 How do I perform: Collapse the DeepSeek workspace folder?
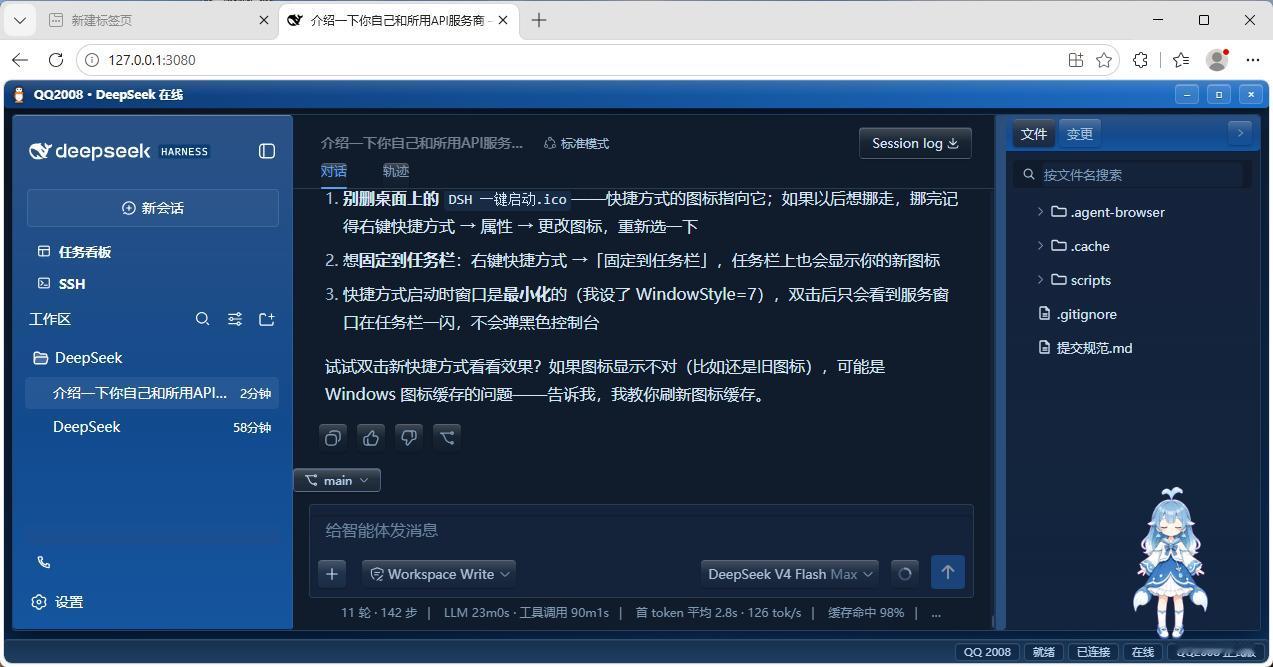[x=78, y=358]
